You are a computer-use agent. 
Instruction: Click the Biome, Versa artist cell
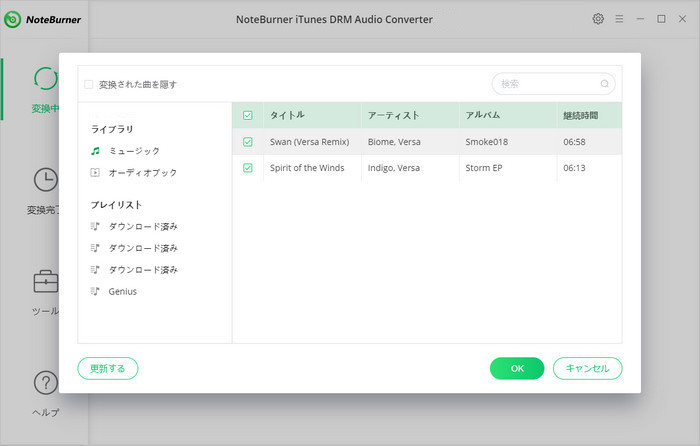[x=410, y=142]
